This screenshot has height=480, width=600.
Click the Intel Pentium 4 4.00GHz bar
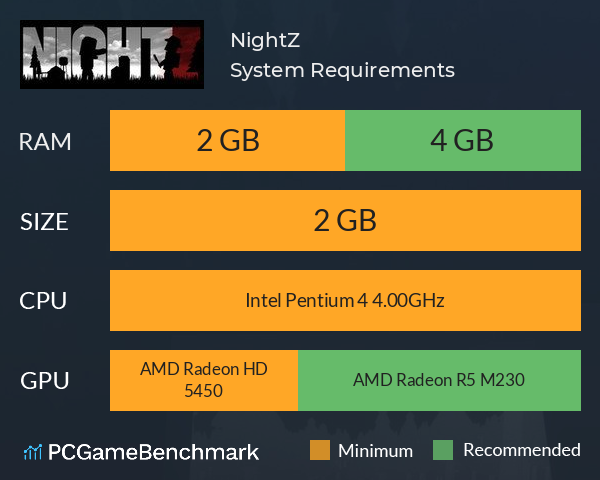(346, 300)
